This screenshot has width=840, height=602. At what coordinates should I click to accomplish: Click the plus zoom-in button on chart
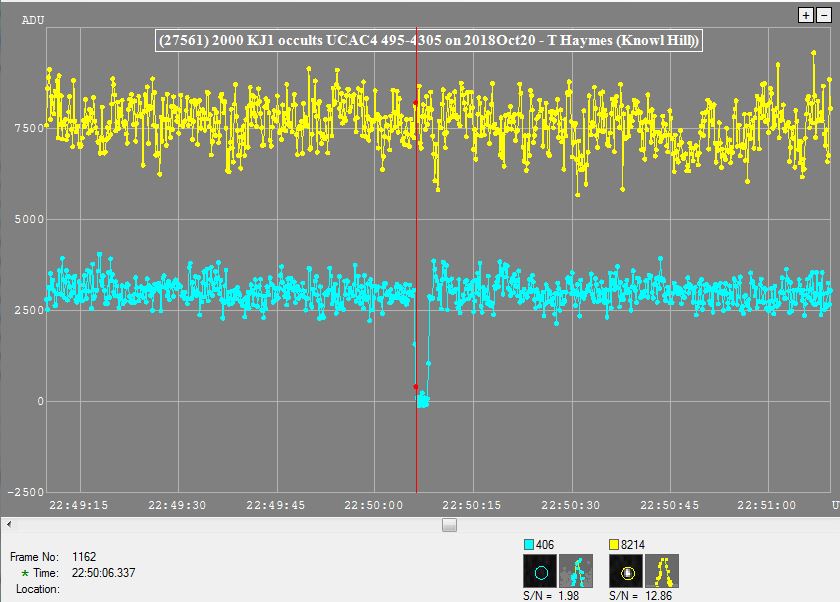pos(807,15)
